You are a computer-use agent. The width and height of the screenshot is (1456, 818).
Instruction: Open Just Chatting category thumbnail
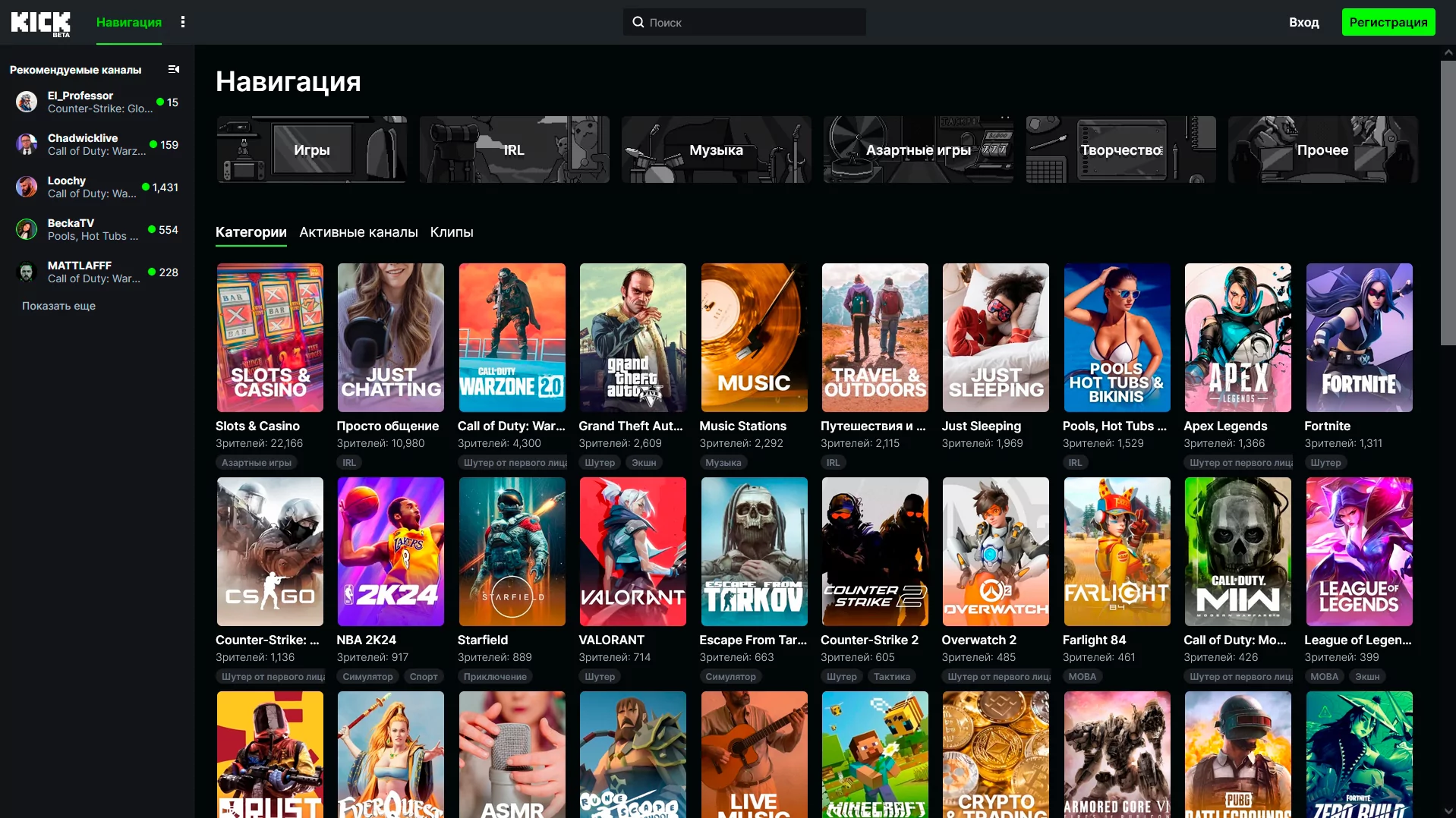tap(391, 338)
